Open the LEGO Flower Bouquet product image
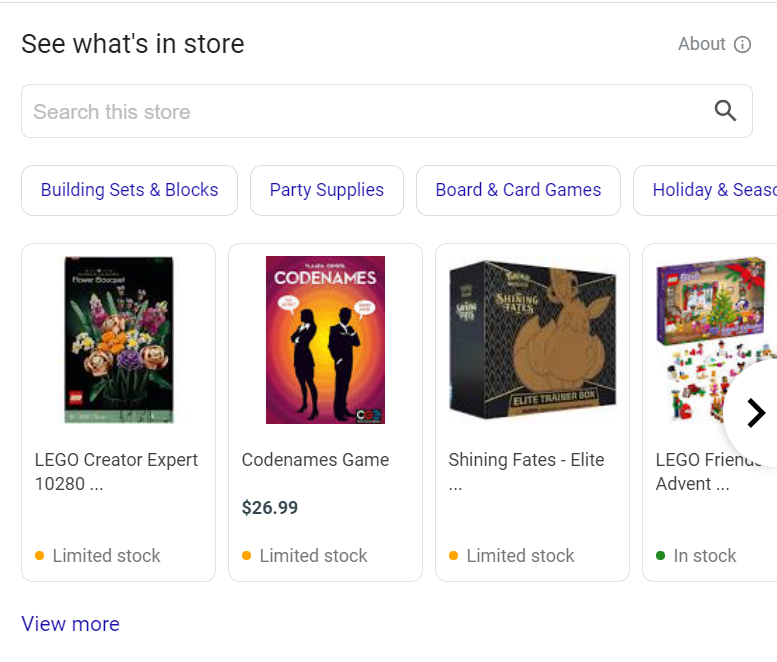This screenshot has height=662, width=777. 118,340
